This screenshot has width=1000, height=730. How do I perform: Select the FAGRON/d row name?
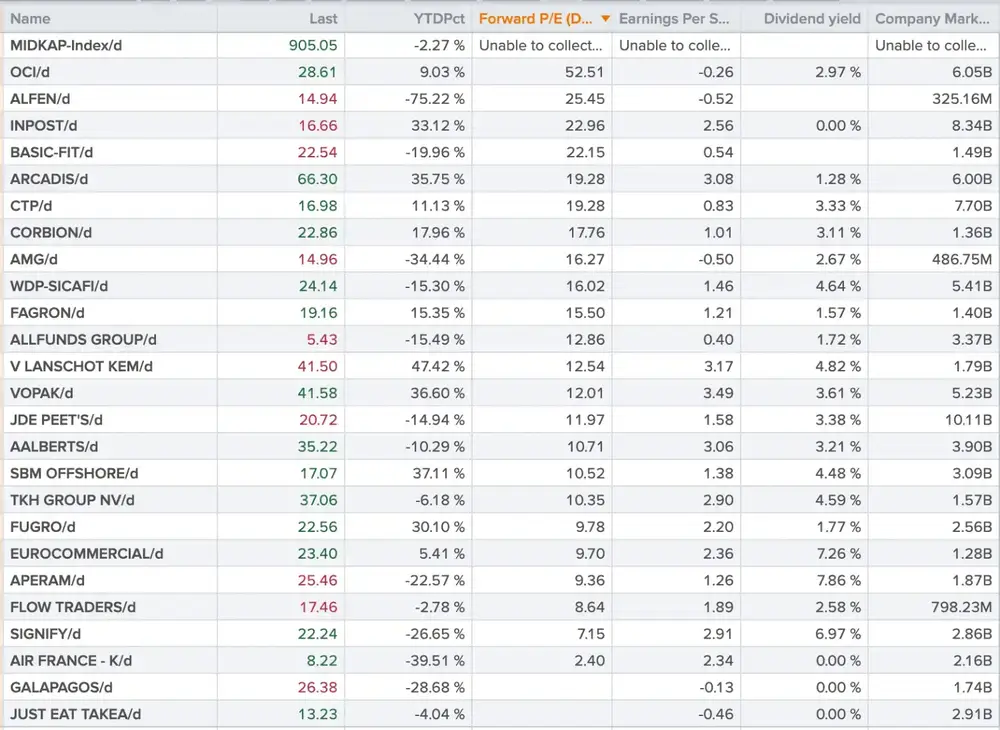47,313
